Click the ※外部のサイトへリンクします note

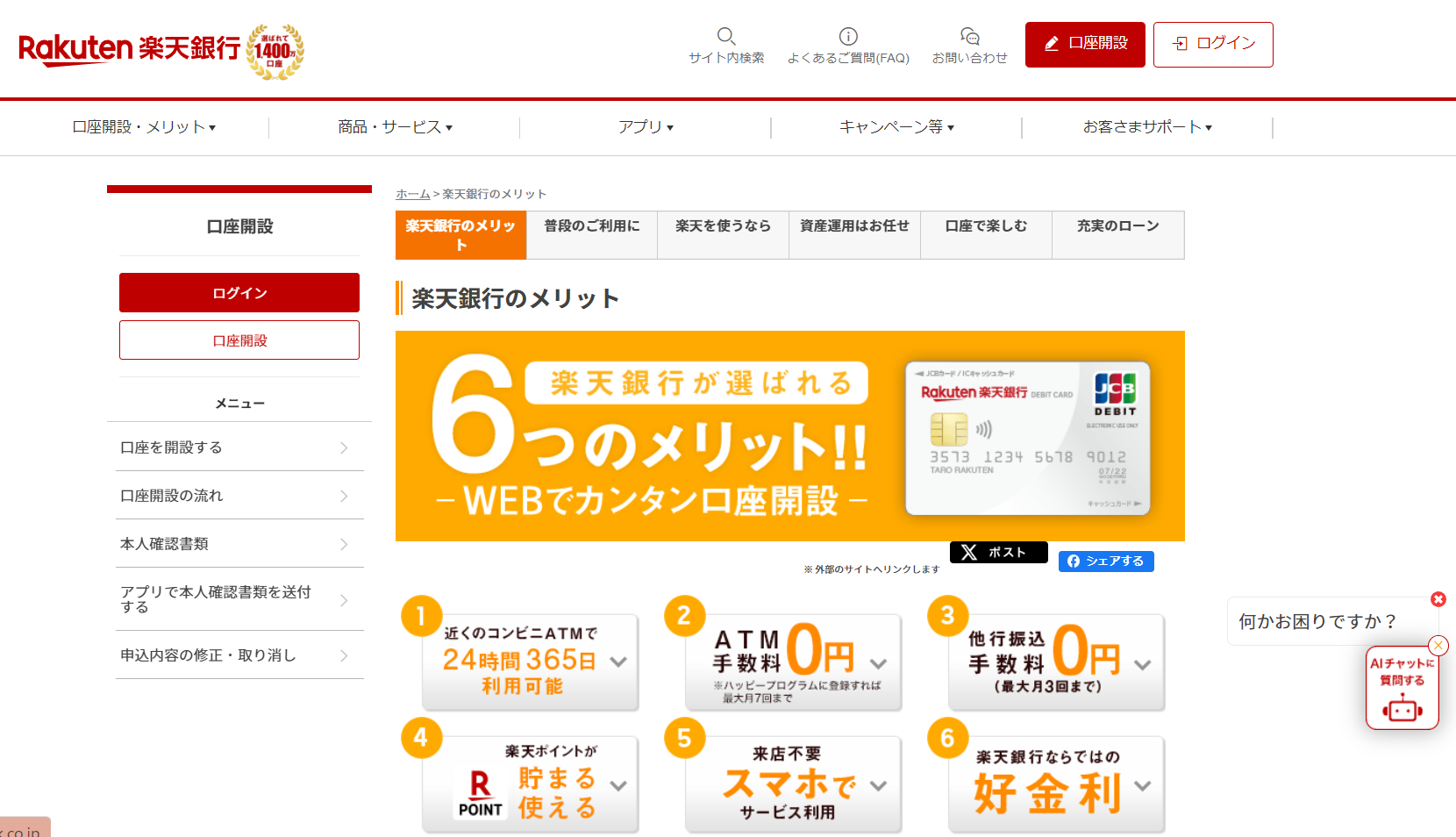[x=871, y=569]
